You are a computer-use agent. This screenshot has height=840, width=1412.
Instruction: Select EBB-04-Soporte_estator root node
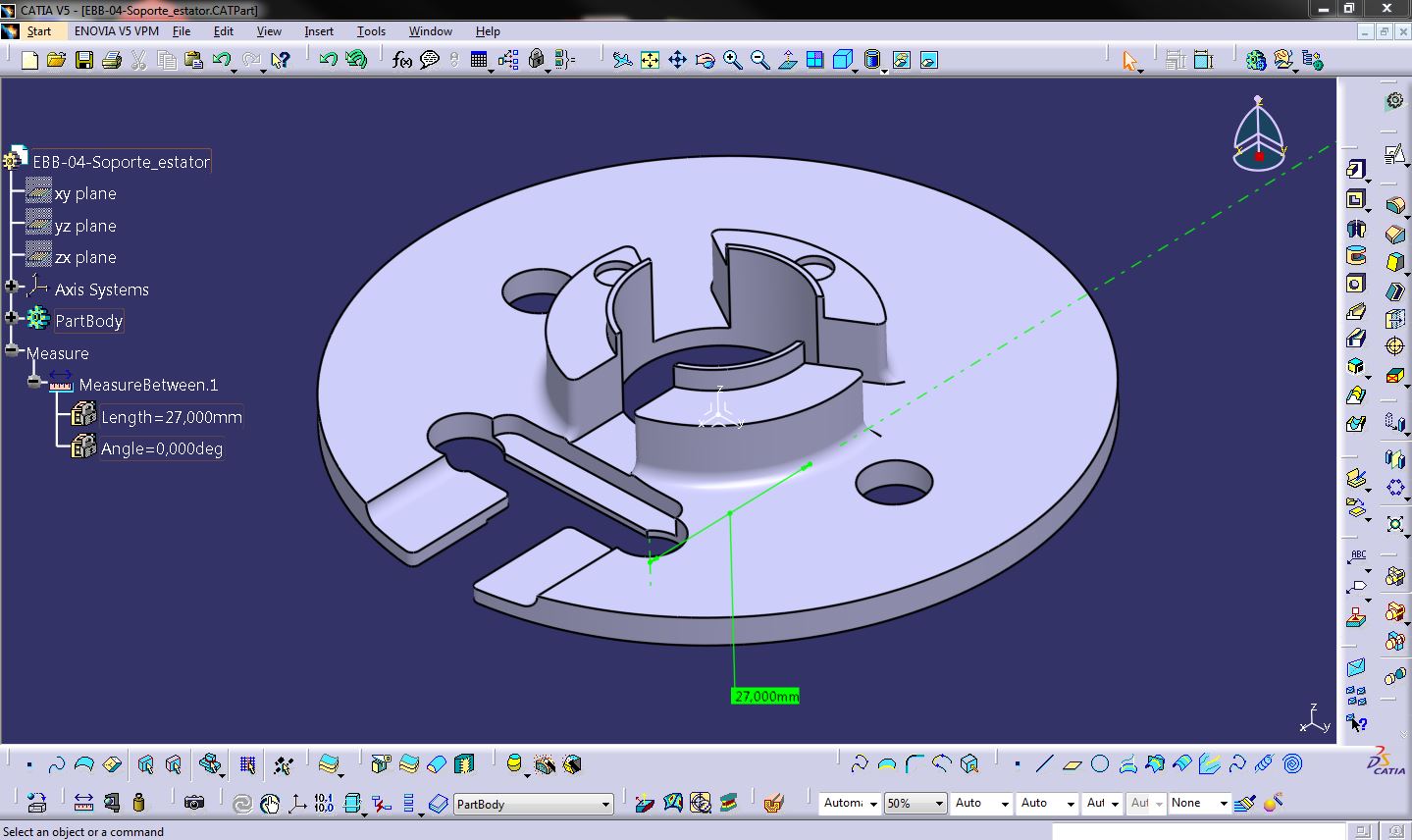pos(121,162)
